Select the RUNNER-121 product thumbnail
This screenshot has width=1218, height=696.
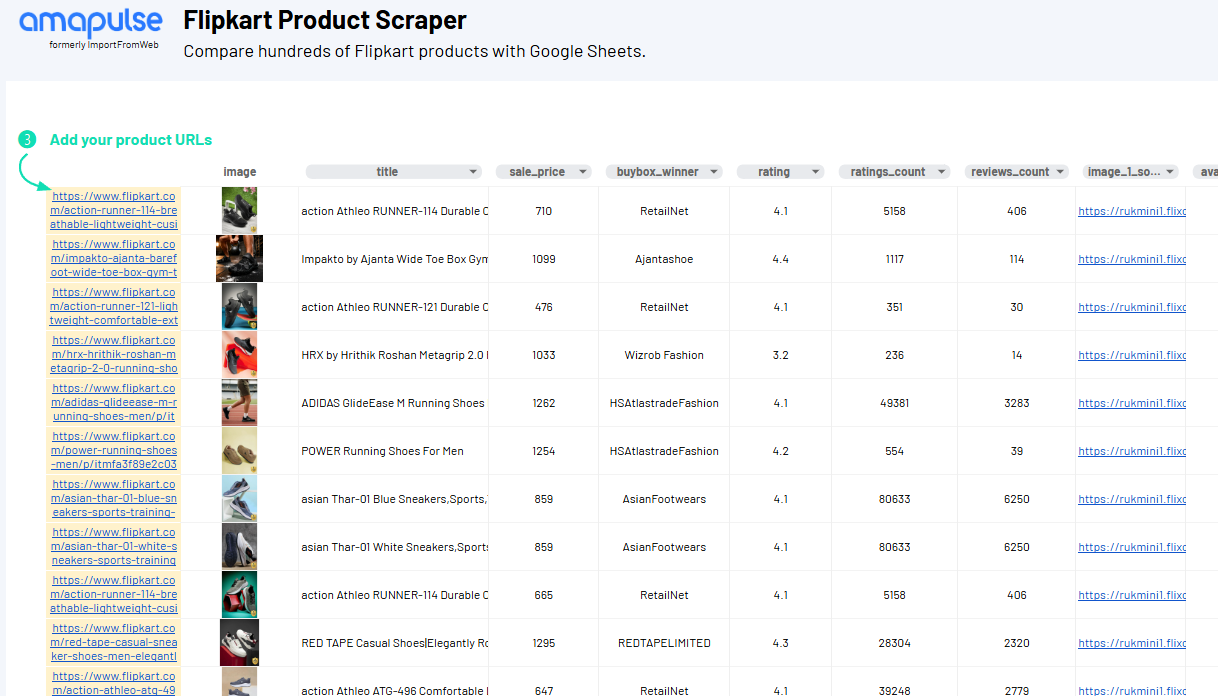point(239,306)
